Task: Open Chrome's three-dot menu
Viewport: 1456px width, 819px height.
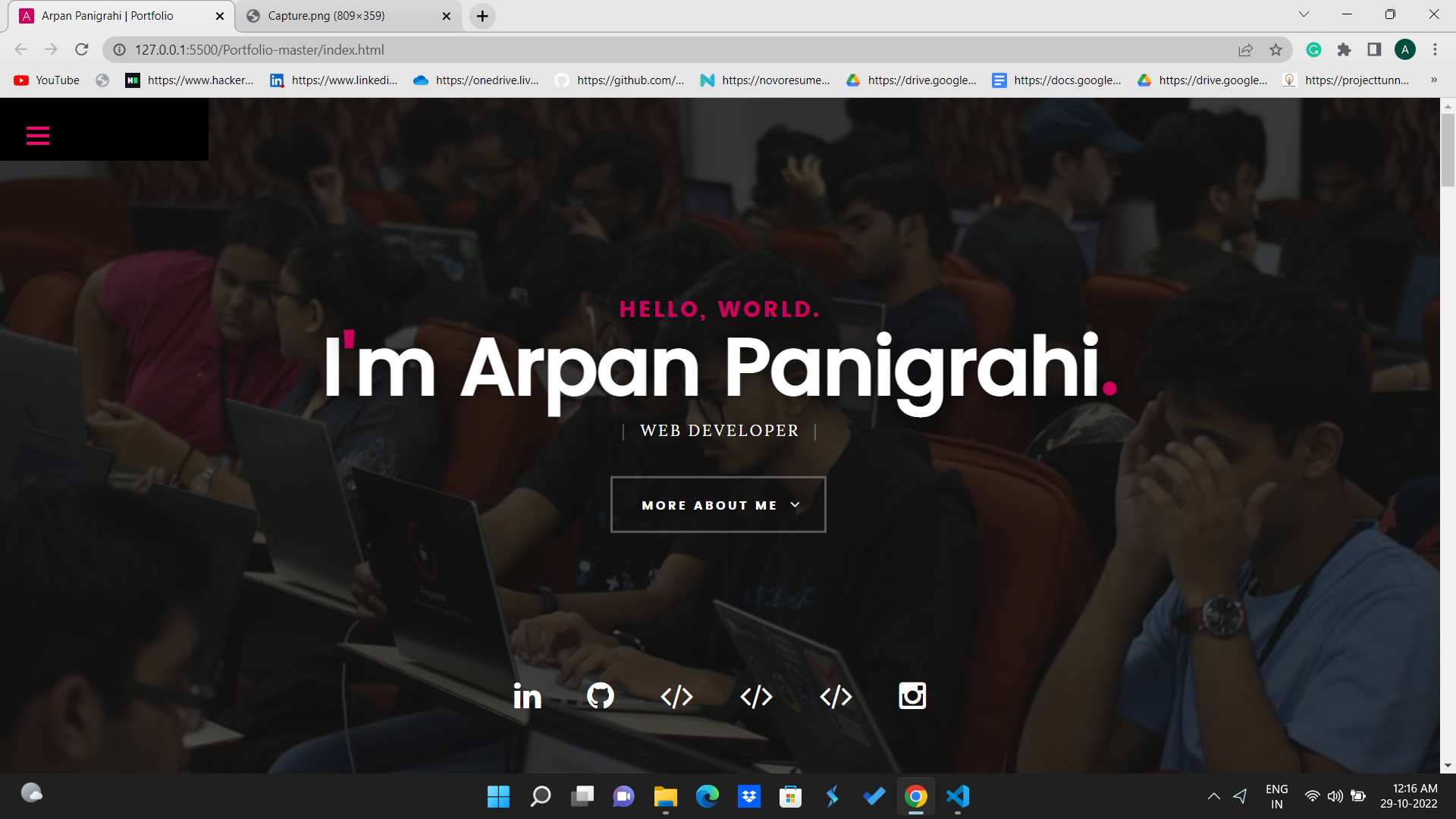Action: click(1435, 50)
